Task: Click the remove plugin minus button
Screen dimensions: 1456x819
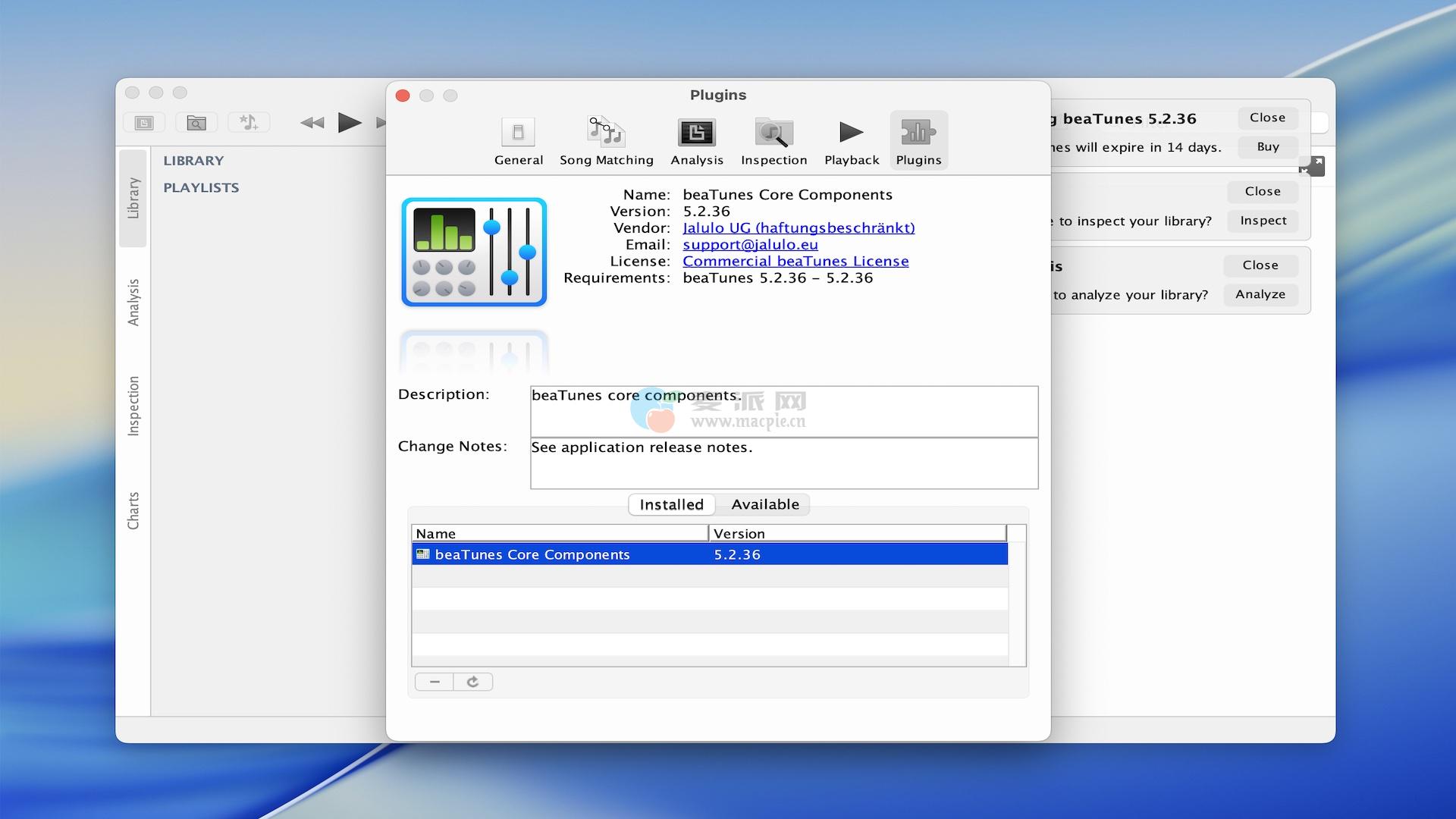Action: tap(435, 682)
